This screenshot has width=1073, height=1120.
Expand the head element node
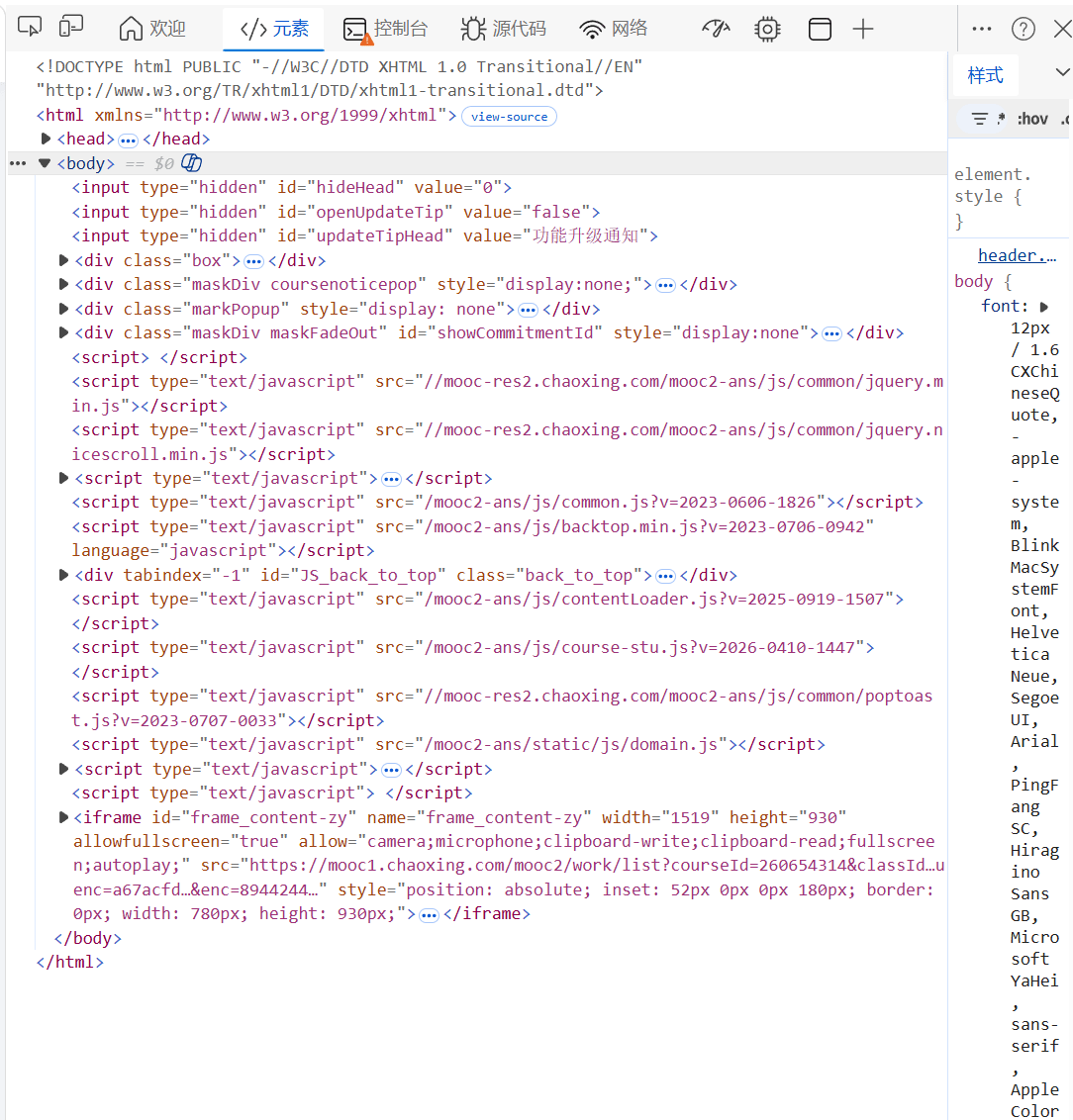pyautogui.click(x=46, y=139)
